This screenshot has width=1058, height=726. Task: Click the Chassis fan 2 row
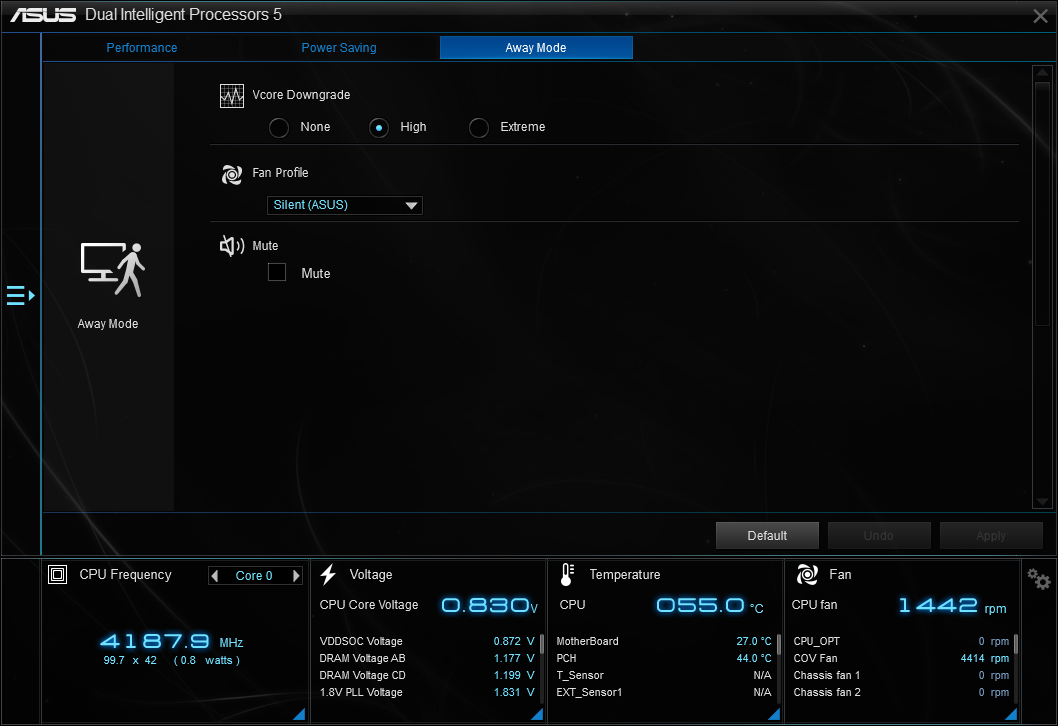click(901, 692)
